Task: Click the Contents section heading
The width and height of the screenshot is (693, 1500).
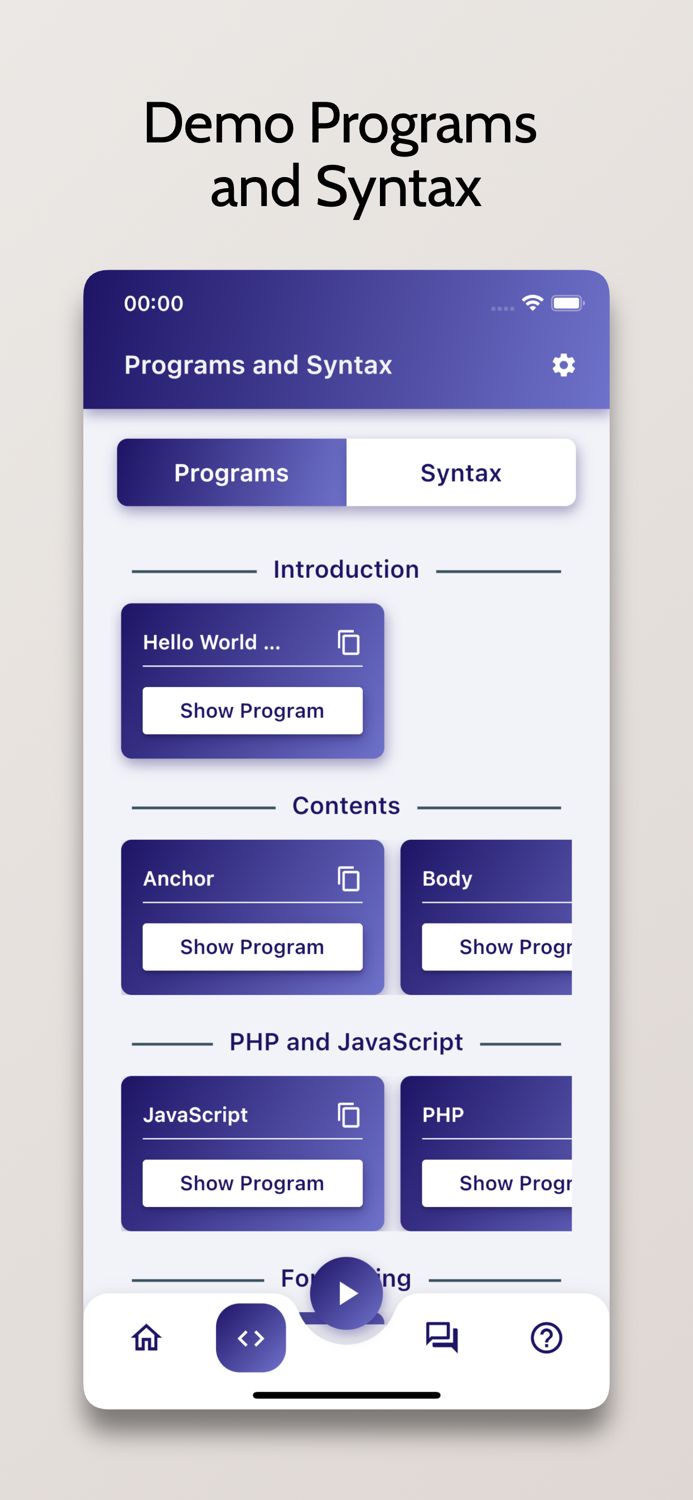Action: pyautogui.click(x=346, y=805)
